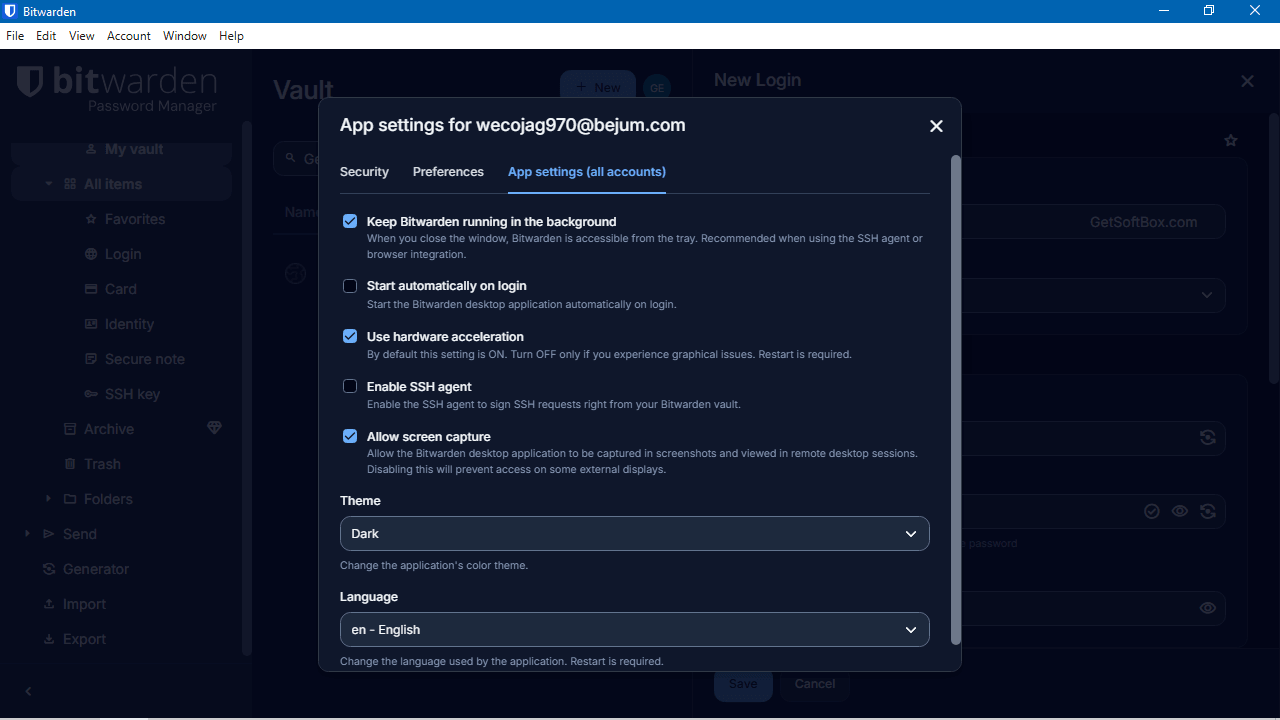This screenshot has width=1280, height=720.
Task: Open the Edit menu
Action: (x=46, y=36)
